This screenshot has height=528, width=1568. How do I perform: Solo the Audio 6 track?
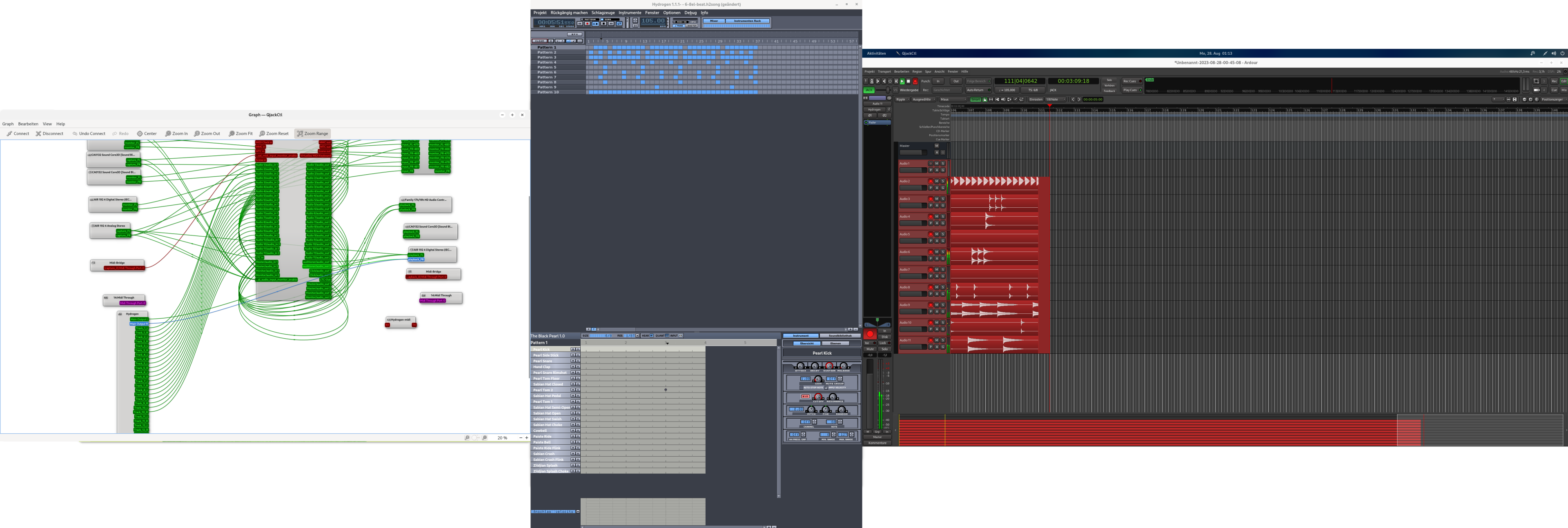pos(943,252)
